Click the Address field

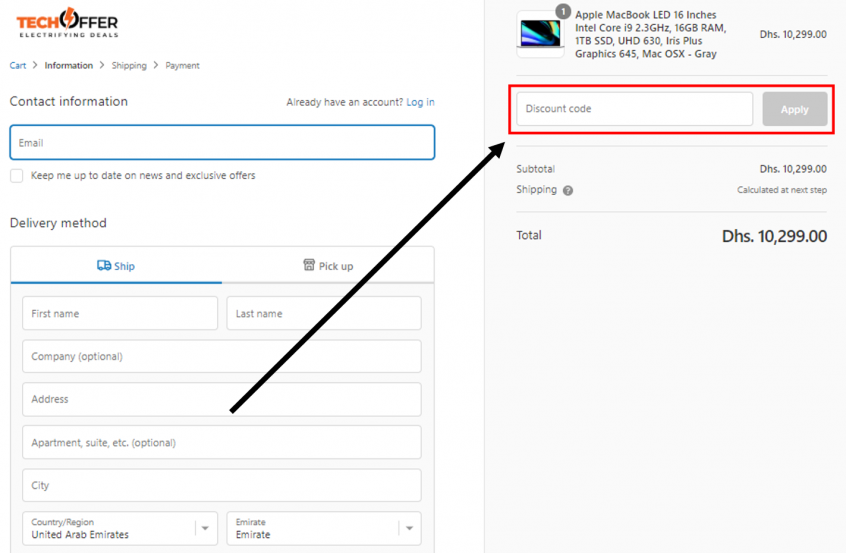point(222,399)
